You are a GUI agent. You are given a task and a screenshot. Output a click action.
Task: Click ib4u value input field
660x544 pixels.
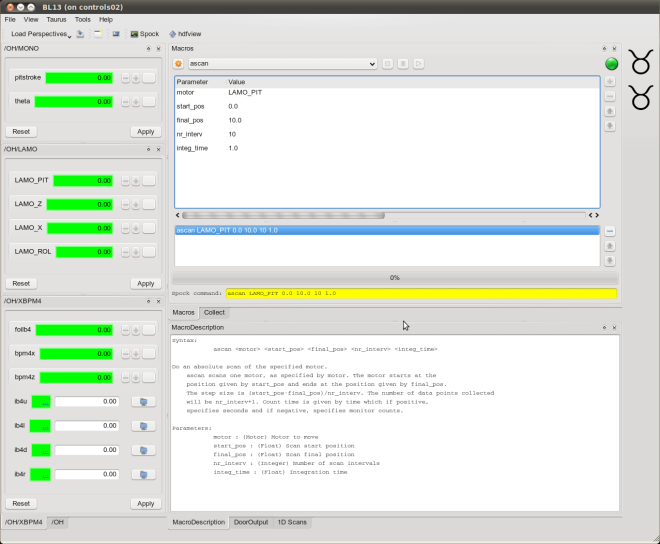pos(87,402)
